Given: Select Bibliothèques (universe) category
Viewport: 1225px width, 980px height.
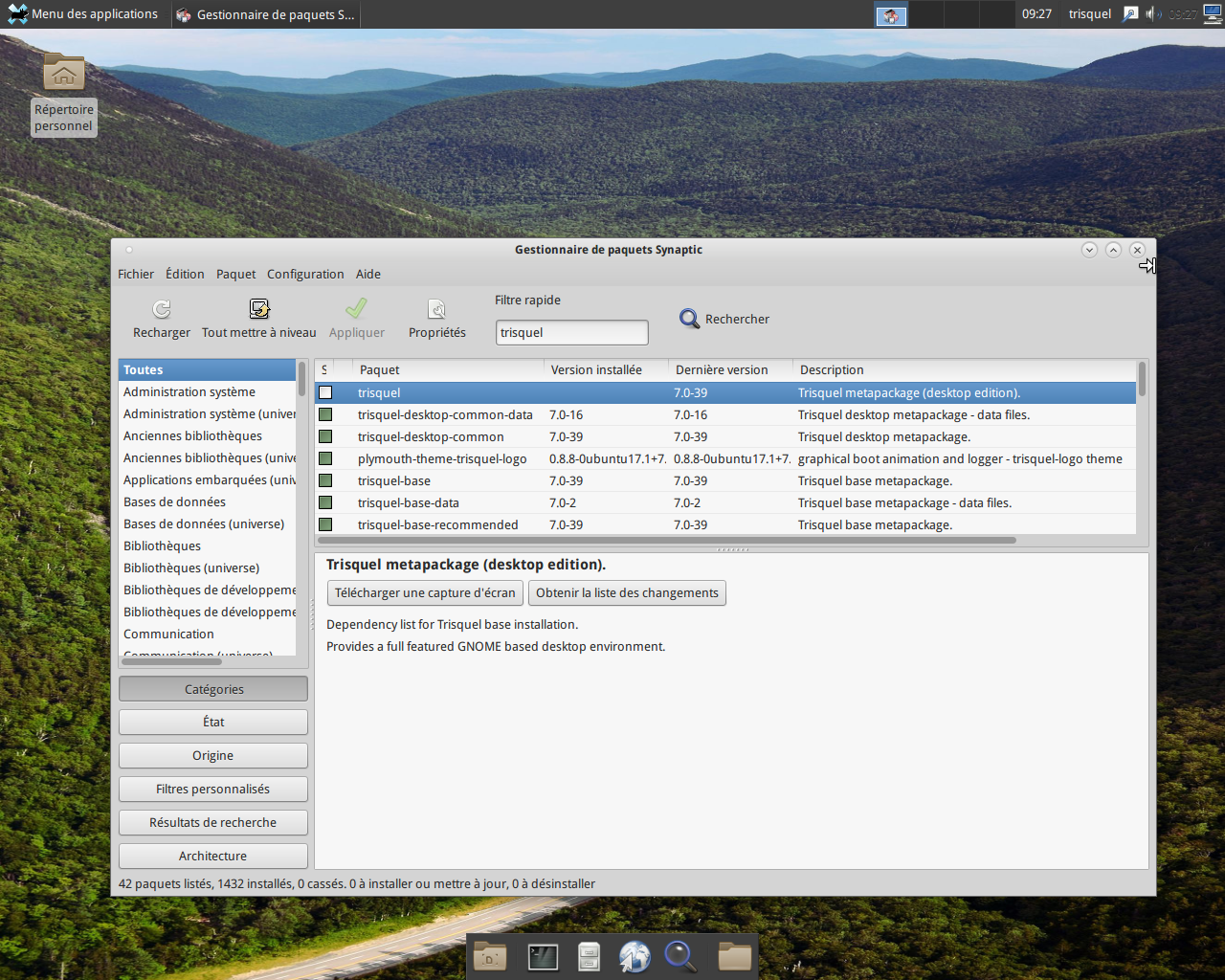Looking at the screenshot, I should 208,568.
